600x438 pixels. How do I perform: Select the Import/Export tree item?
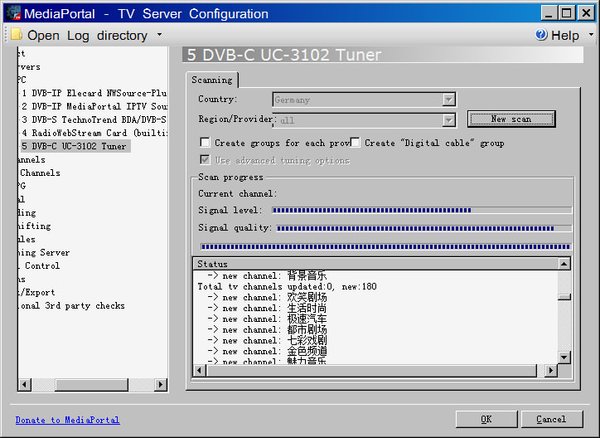(x=36, y=293)
